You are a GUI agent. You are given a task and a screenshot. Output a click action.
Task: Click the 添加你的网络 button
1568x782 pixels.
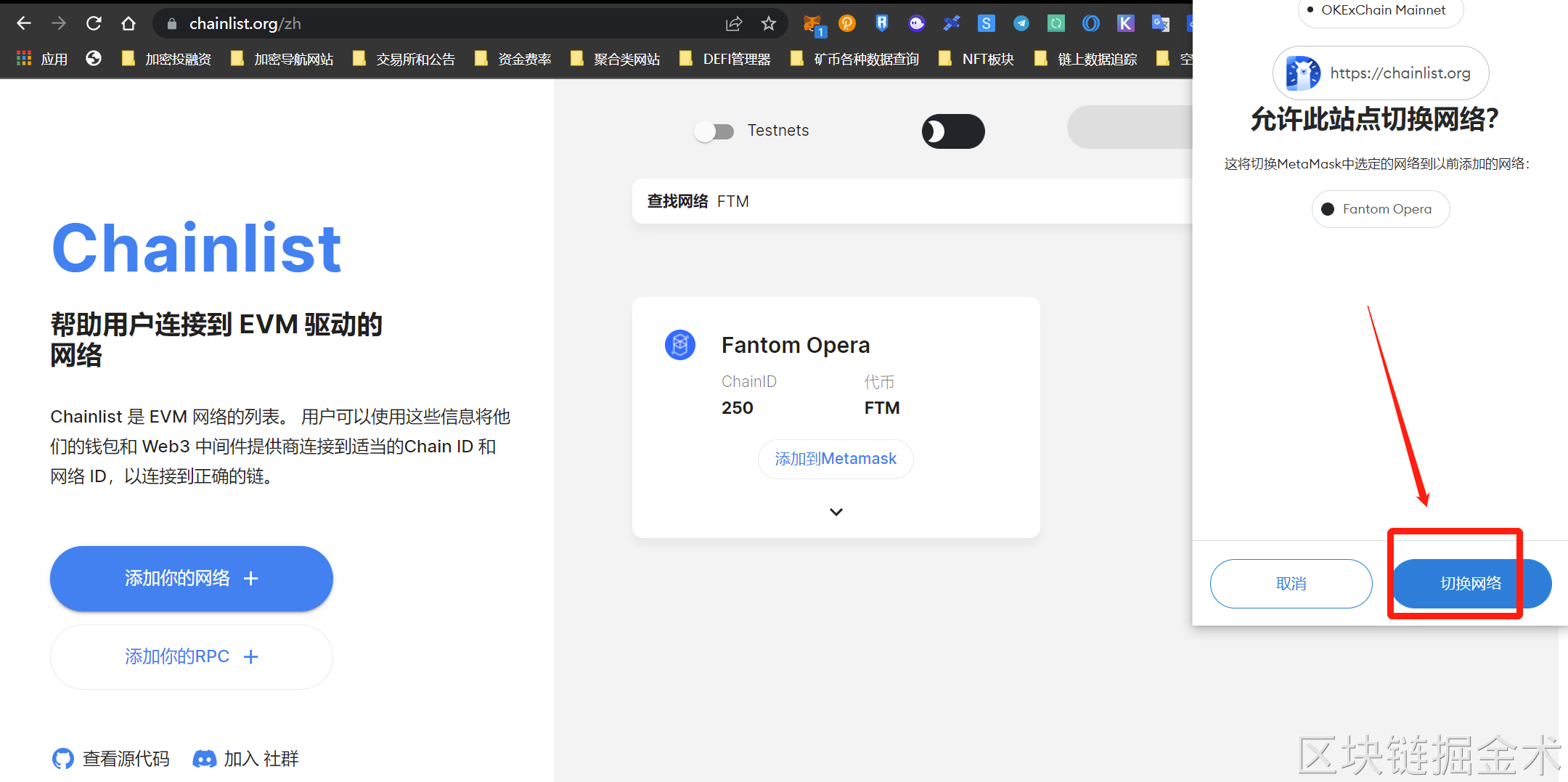pos(192,578)
